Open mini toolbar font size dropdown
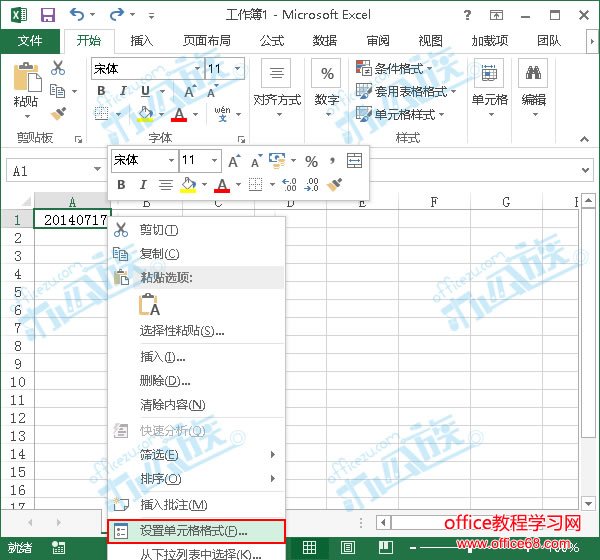The width and height of the screenshot is (600, 560). [215, 160]
